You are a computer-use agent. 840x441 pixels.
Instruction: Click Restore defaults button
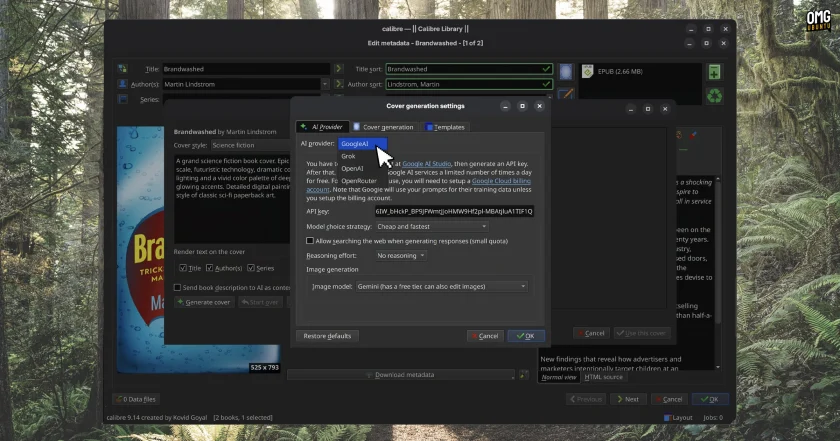327,336
